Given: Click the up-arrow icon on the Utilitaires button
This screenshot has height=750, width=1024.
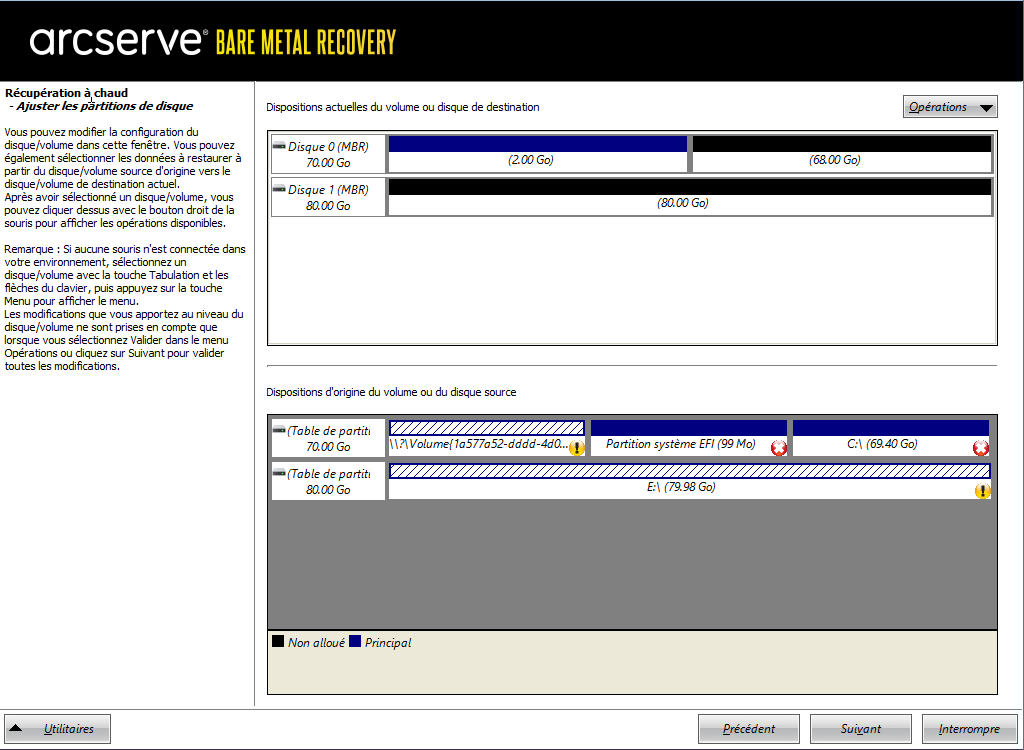Looking at the screenshot, I should point(16,728).
